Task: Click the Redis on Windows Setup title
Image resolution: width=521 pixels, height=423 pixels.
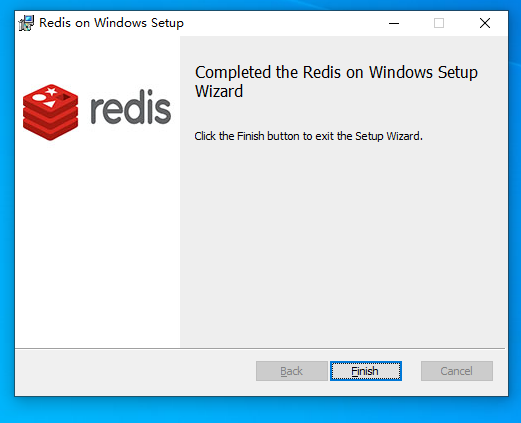Action: 111,23
